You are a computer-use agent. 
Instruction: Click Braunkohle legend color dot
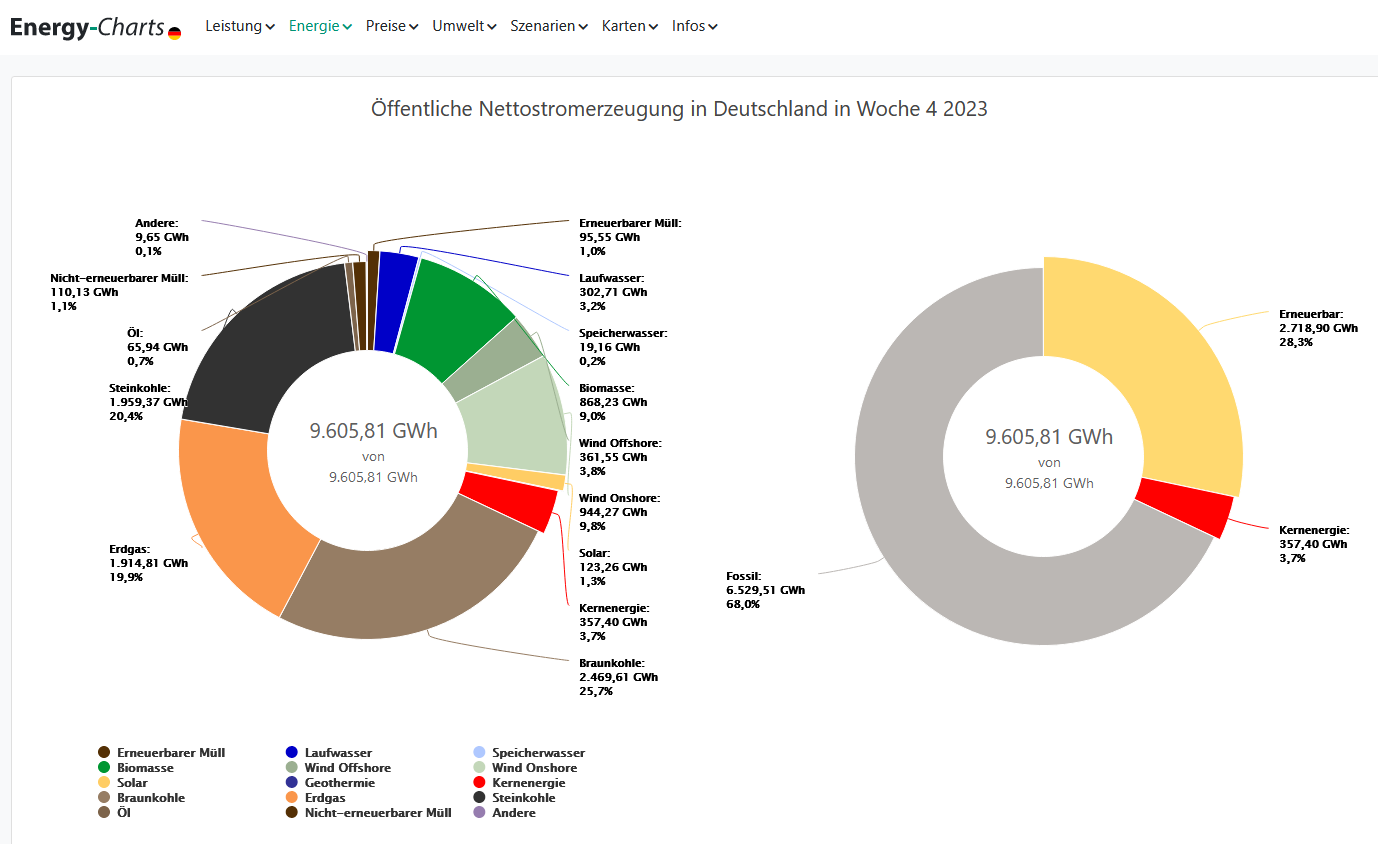(x=104, y=797)
